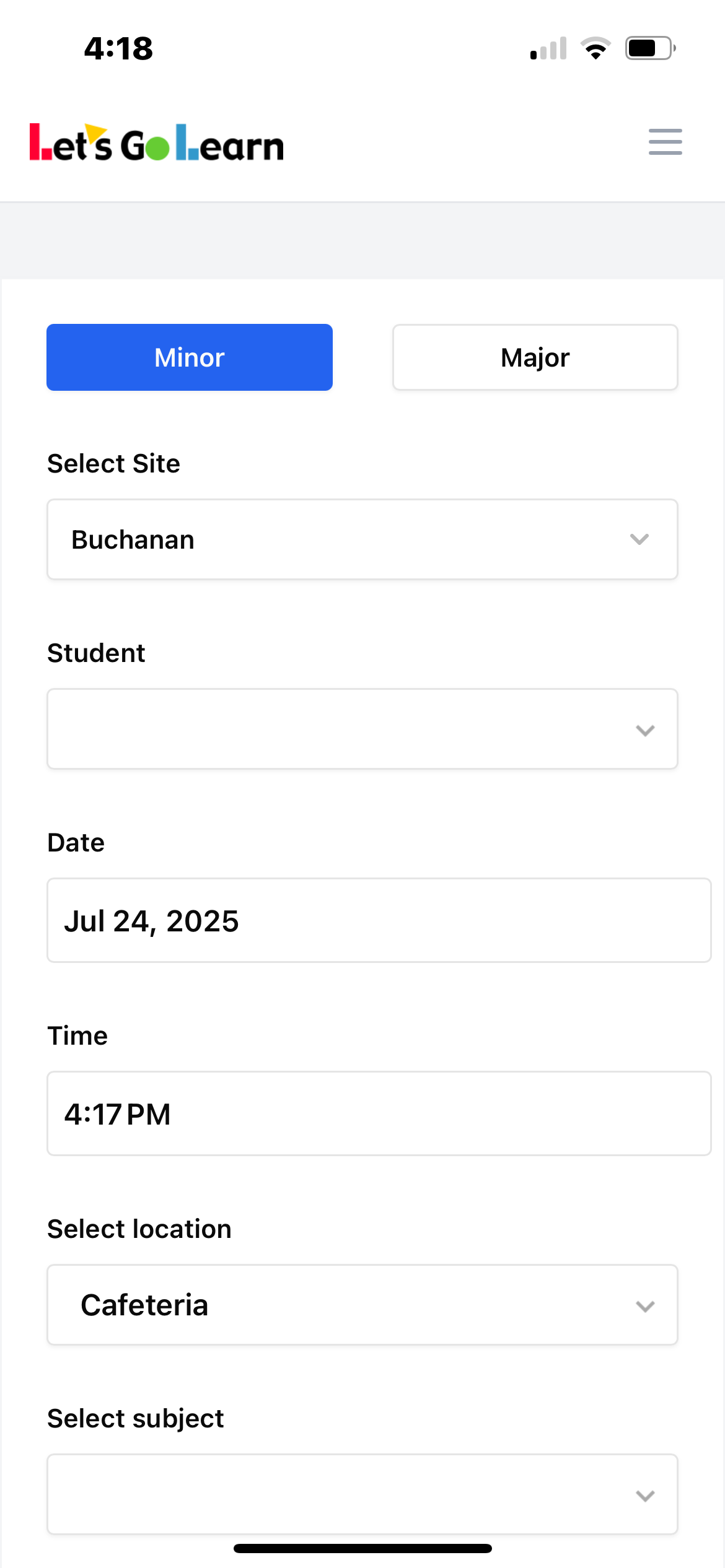Tap the cellular signal bars icon
Image resolution: width=725 pixels, height=1568 pixels.
548,48
